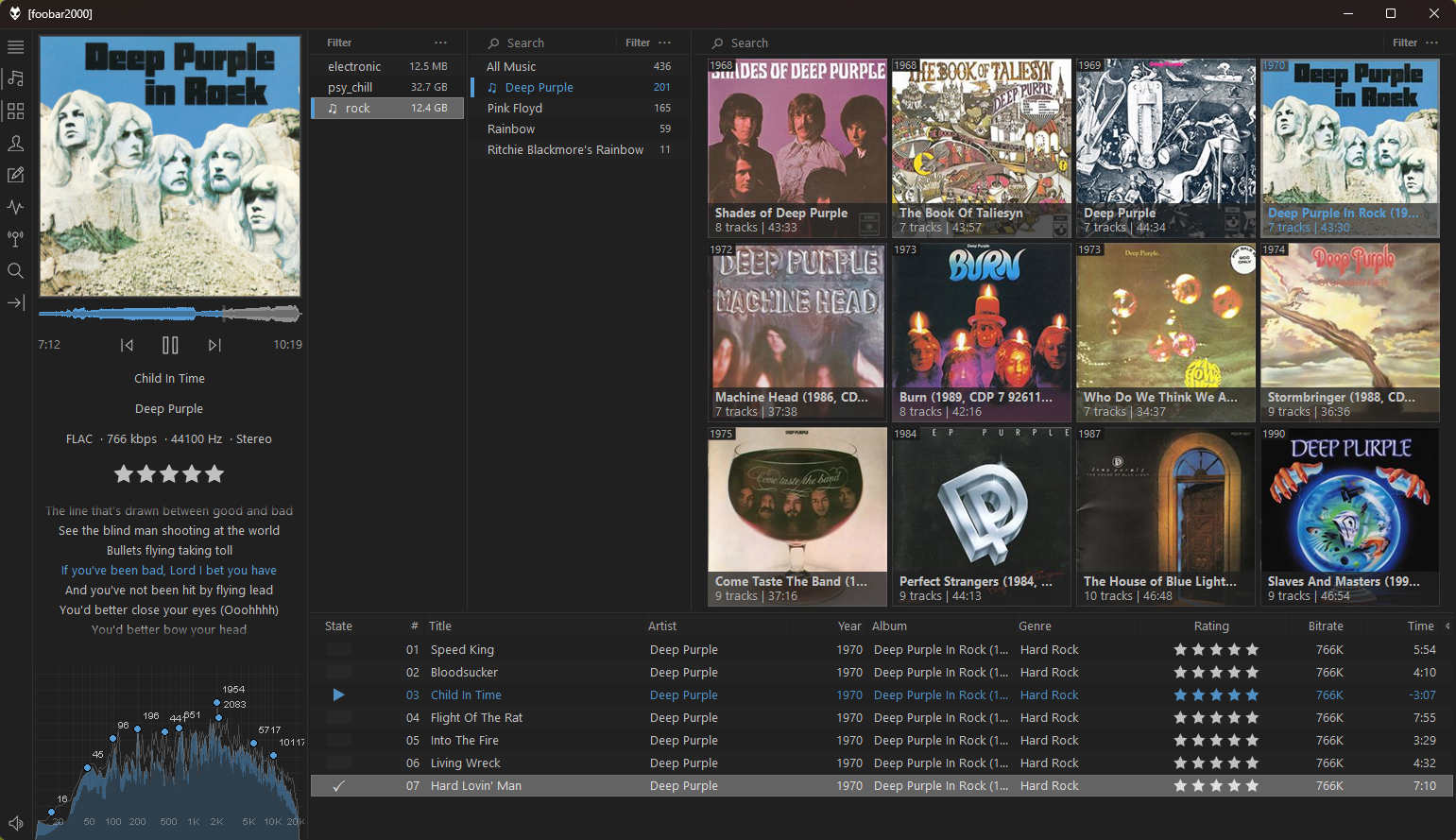Open the artist list's three-dot options menu
The height and width of the screenshot is (840, 1456).
tap(665, 43)
